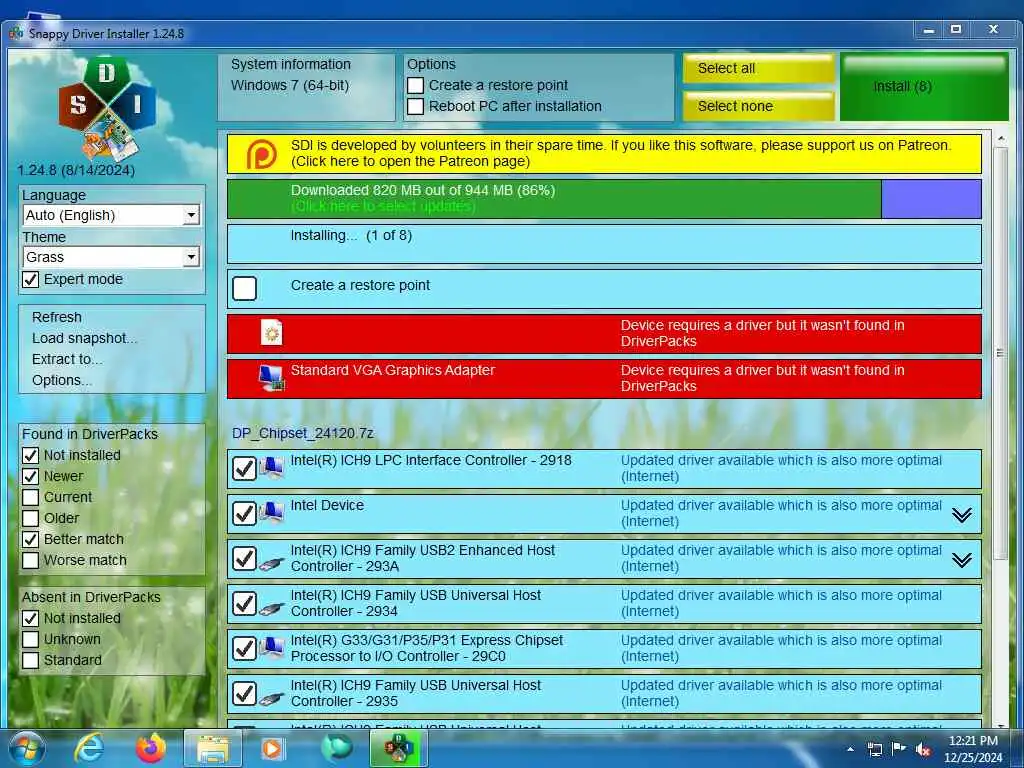
Task: Click the USB Universal Host Controller 2934 icon
Action: (271, 607)
